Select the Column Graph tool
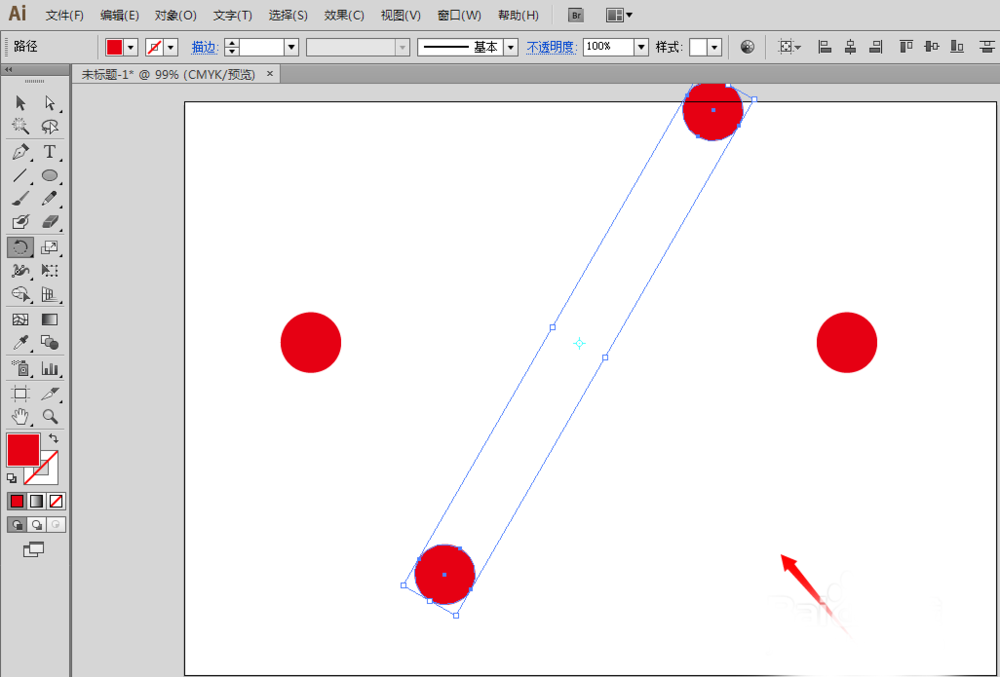The width and height of the screenshot is (1000, 677). [50, 368]
